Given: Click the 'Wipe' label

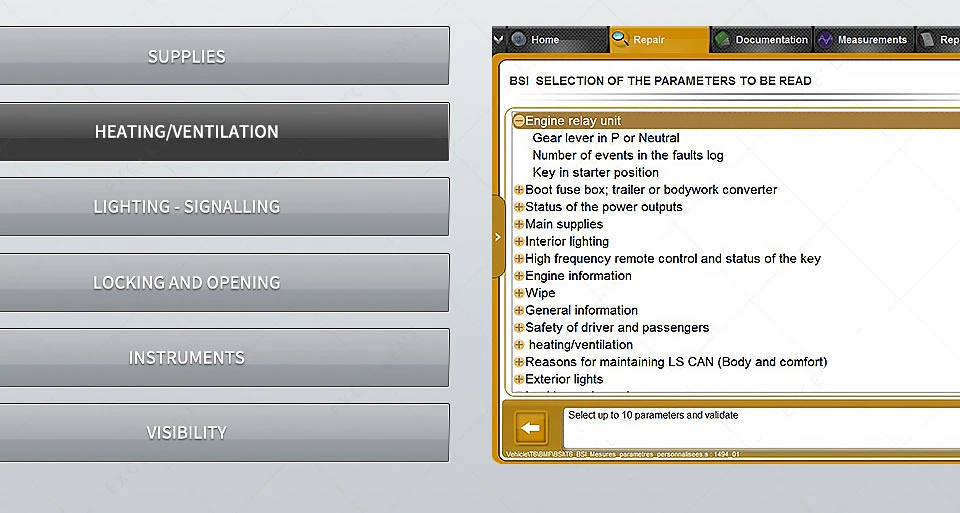Looking at the screenshot, I should pos(540,293).
